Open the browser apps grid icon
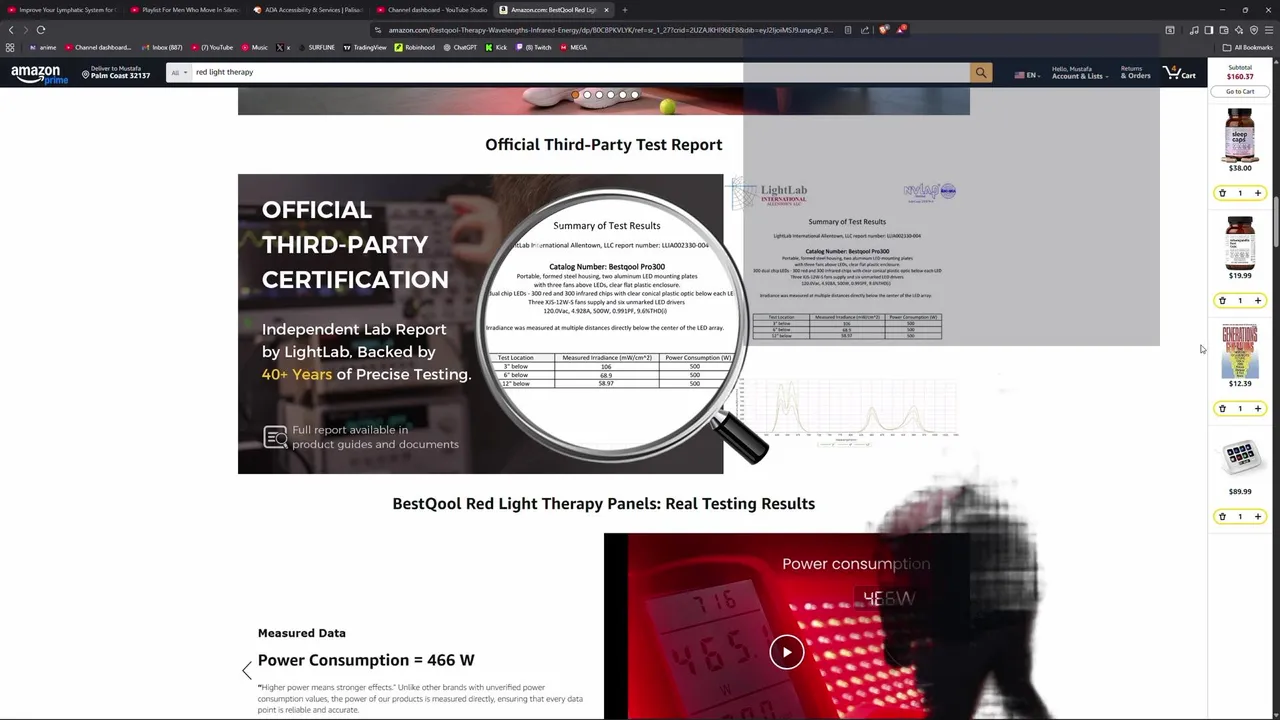 (x=10, y=47)
